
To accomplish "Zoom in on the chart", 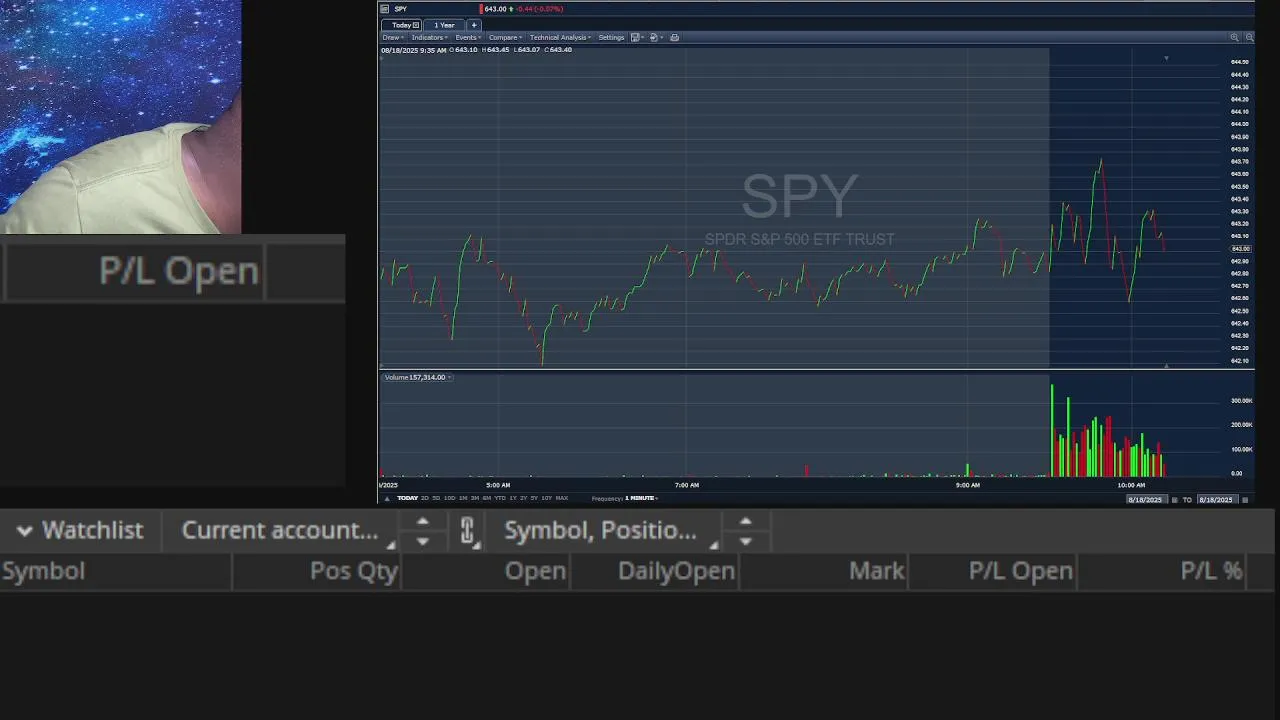I will [1234, 37].
